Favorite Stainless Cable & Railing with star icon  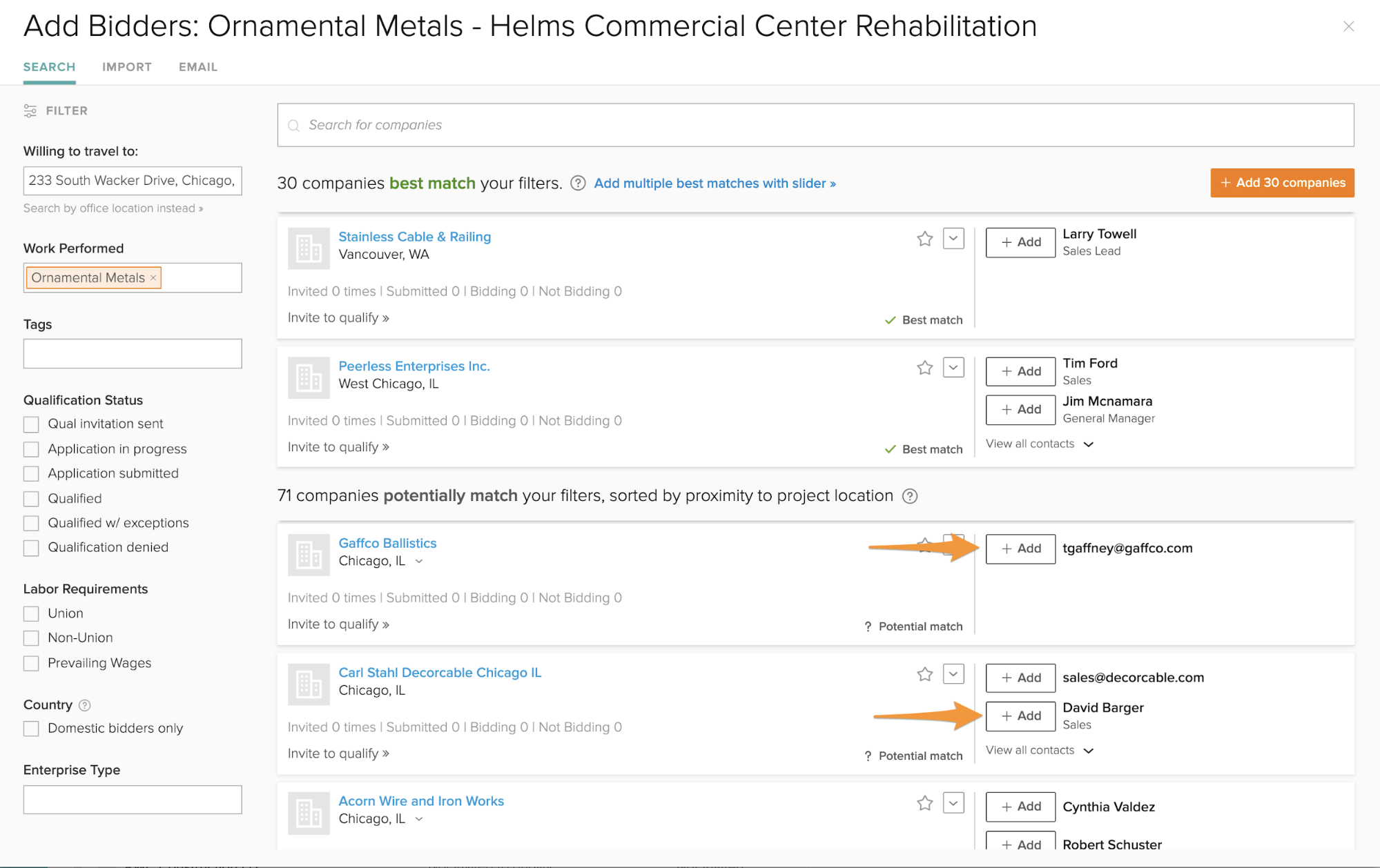tap(924, 239)
